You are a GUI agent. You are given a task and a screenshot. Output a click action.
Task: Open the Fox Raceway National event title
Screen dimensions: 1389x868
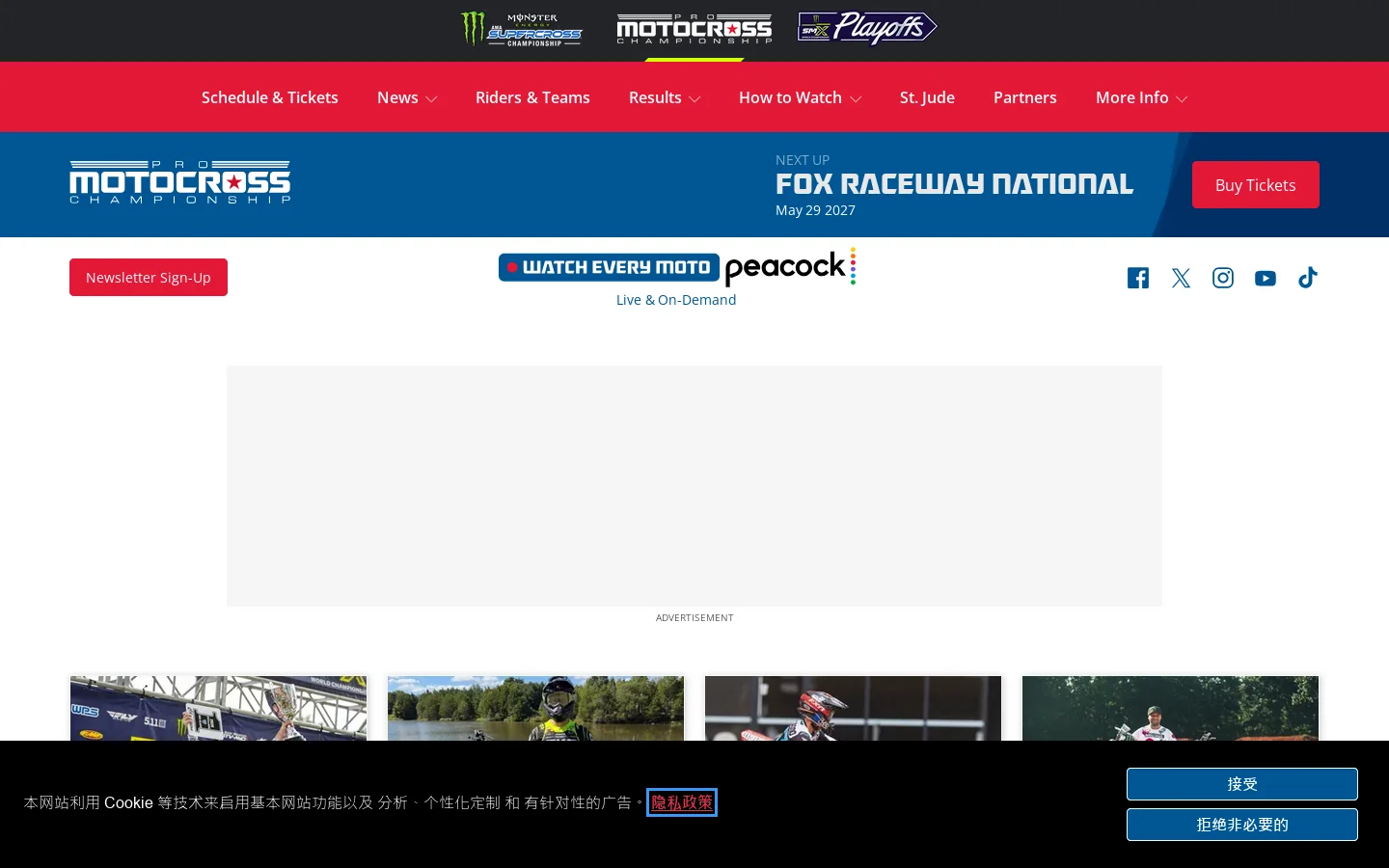point(954,184)
